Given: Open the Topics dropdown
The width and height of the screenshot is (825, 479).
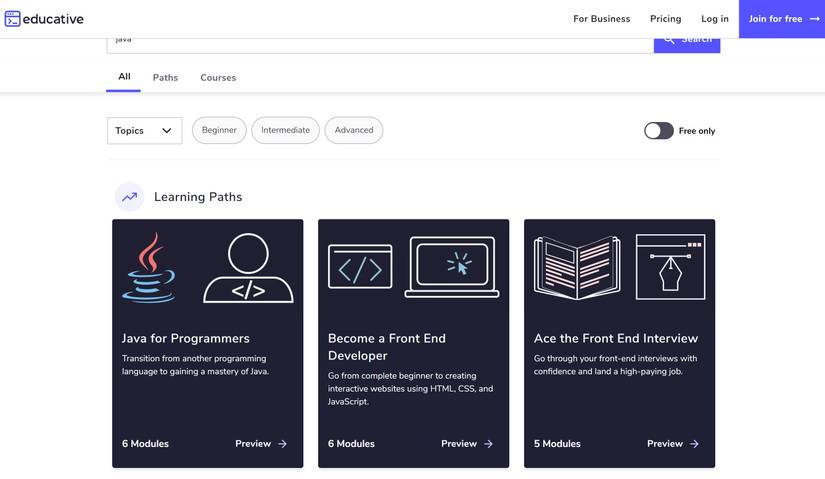Looking at the screenshot, I should point(145,131).
